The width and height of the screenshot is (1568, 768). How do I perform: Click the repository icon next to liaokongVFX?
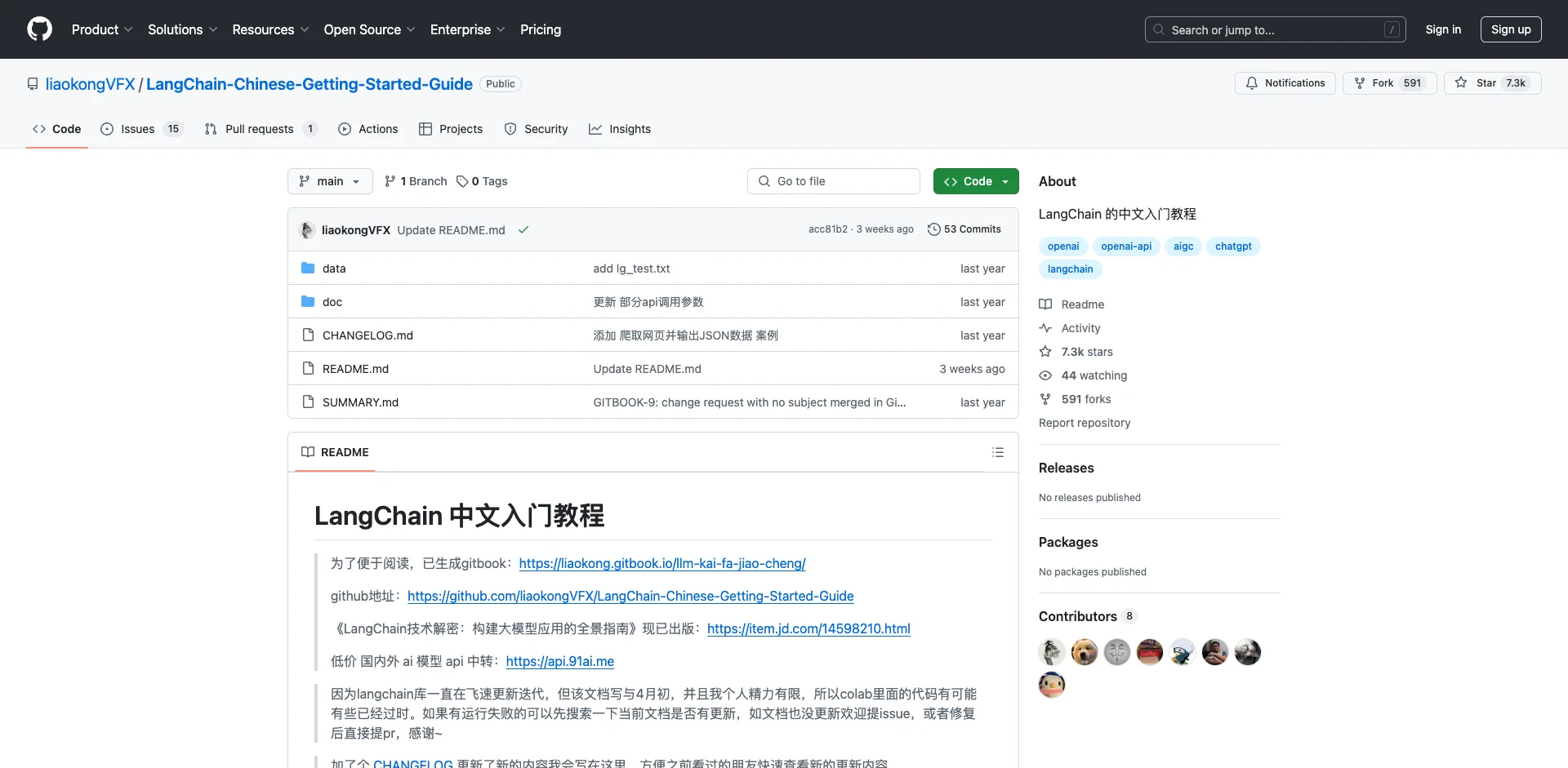pos(33,84)
